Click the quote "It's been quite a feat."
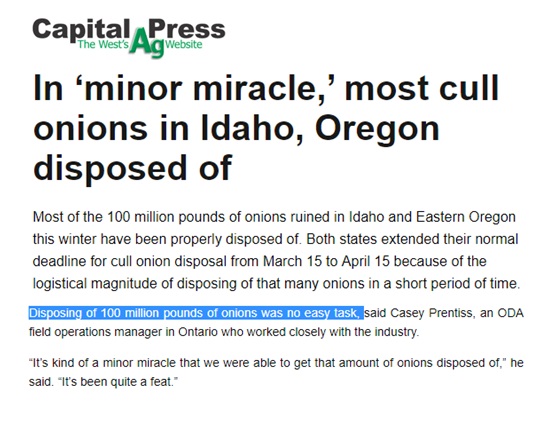546x424 pixels. (117, 382)
